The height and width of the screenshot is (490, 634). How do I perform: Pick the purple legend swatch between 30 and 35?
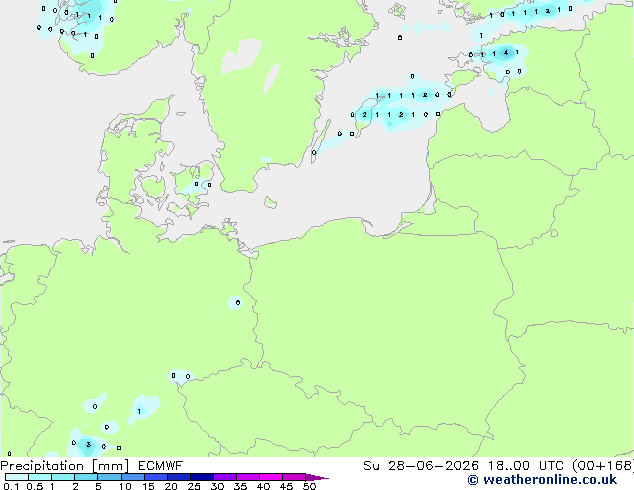(x=225, y=477)
